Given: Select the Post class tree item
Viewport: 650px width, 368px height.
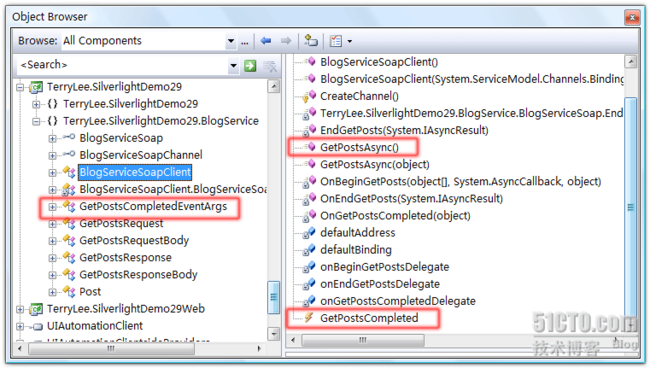Looking at the screenshot, I should click(x=90, y=292).
